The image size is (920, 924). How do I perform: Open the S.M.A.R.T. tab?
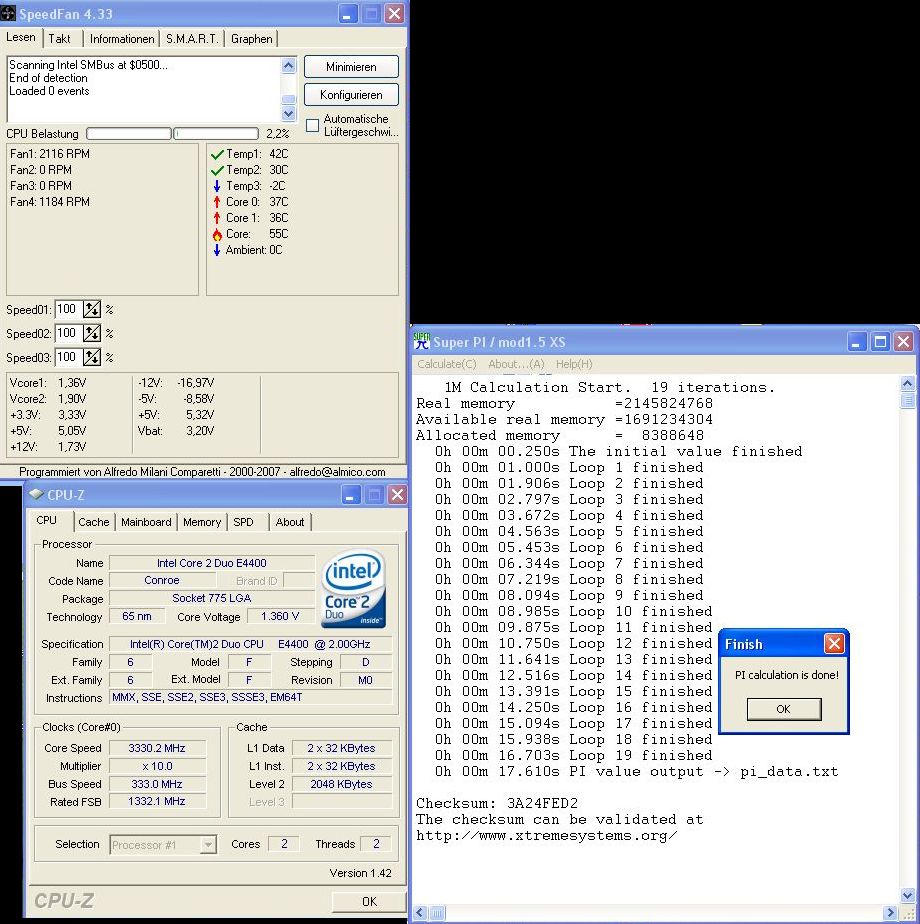[x=192, y=39]
